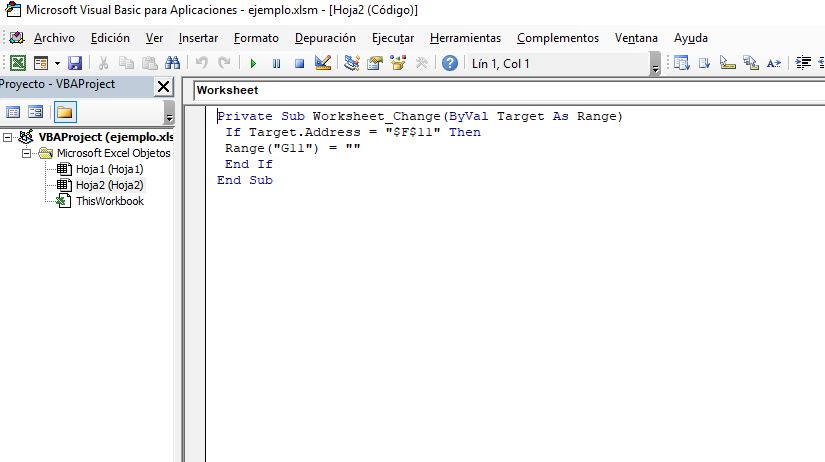Collapse the Microsoft Excel Objetos folder

[27, 153]
